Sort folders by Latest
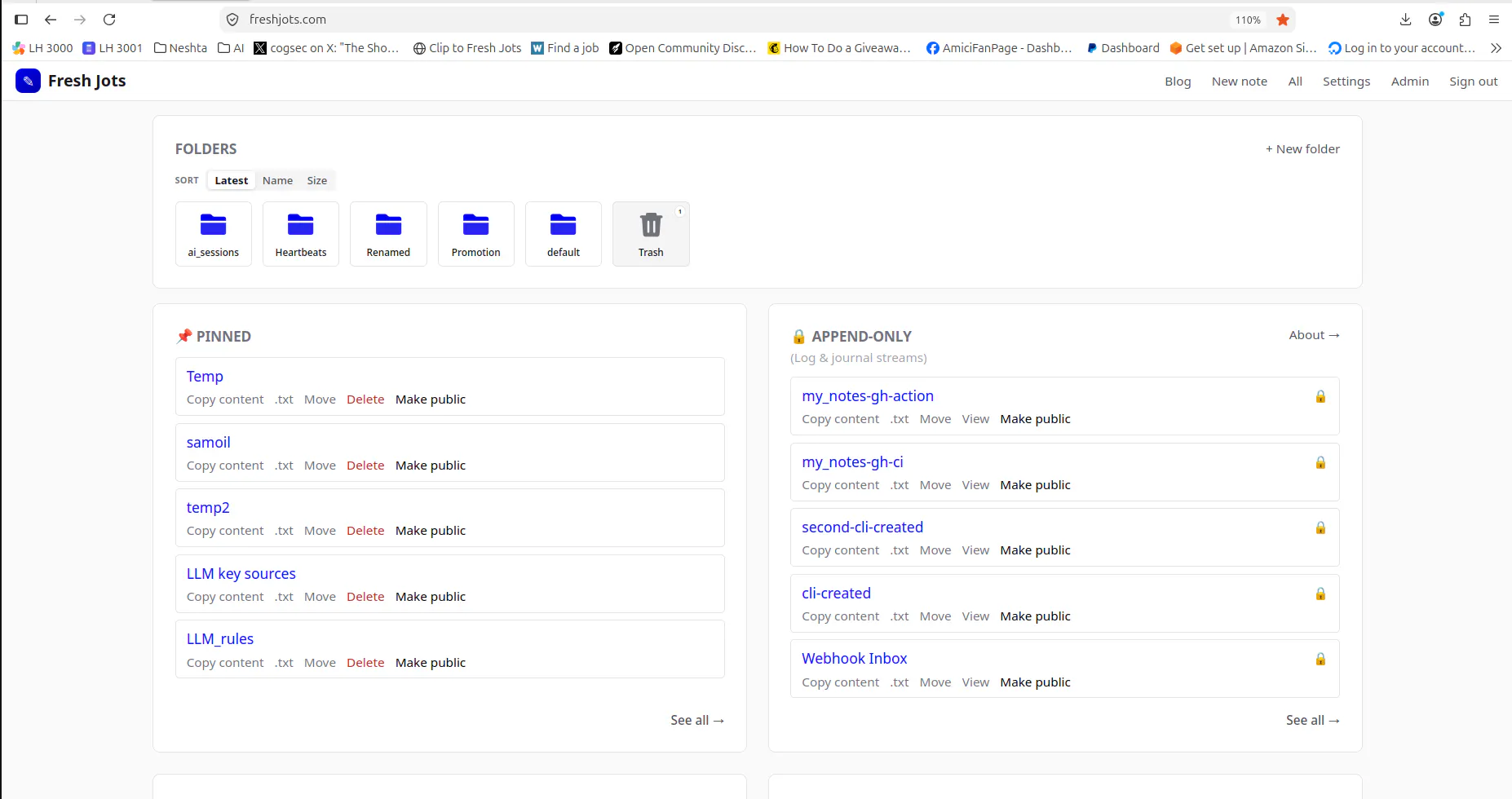Image resolution: width=1512 pixels, height=799 pixels. pos(232,180)
